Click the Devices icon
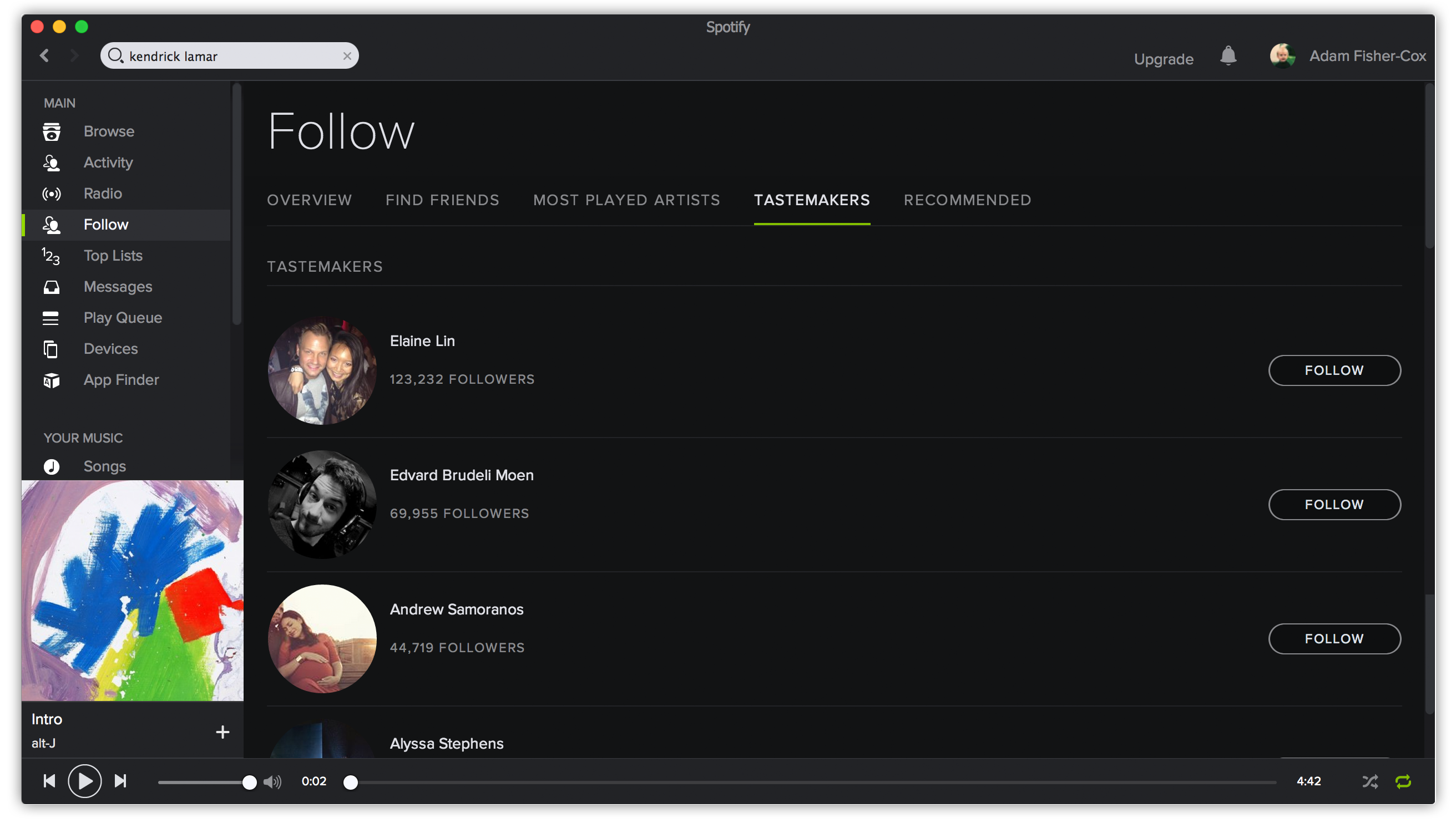Viewport: 1456px width, 823px height. pos(51,349)
